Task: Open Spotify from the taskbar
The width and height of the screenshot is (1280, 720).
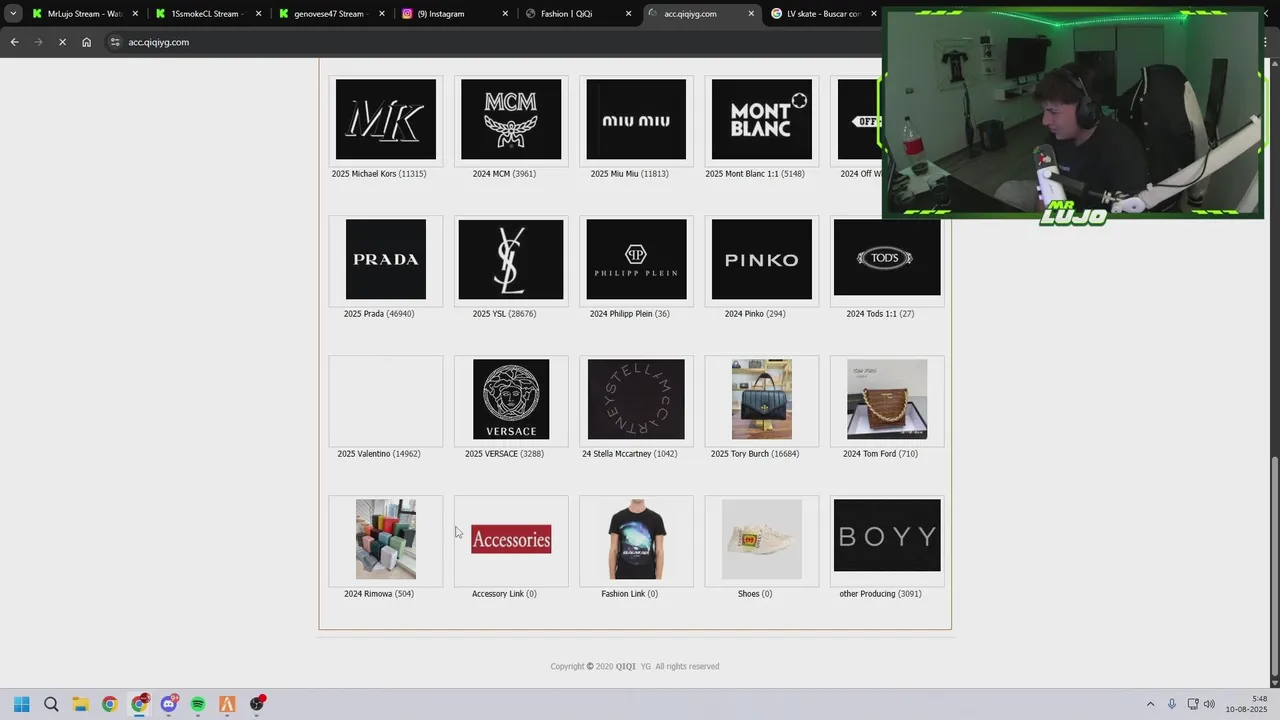Action: coord(198,704)
